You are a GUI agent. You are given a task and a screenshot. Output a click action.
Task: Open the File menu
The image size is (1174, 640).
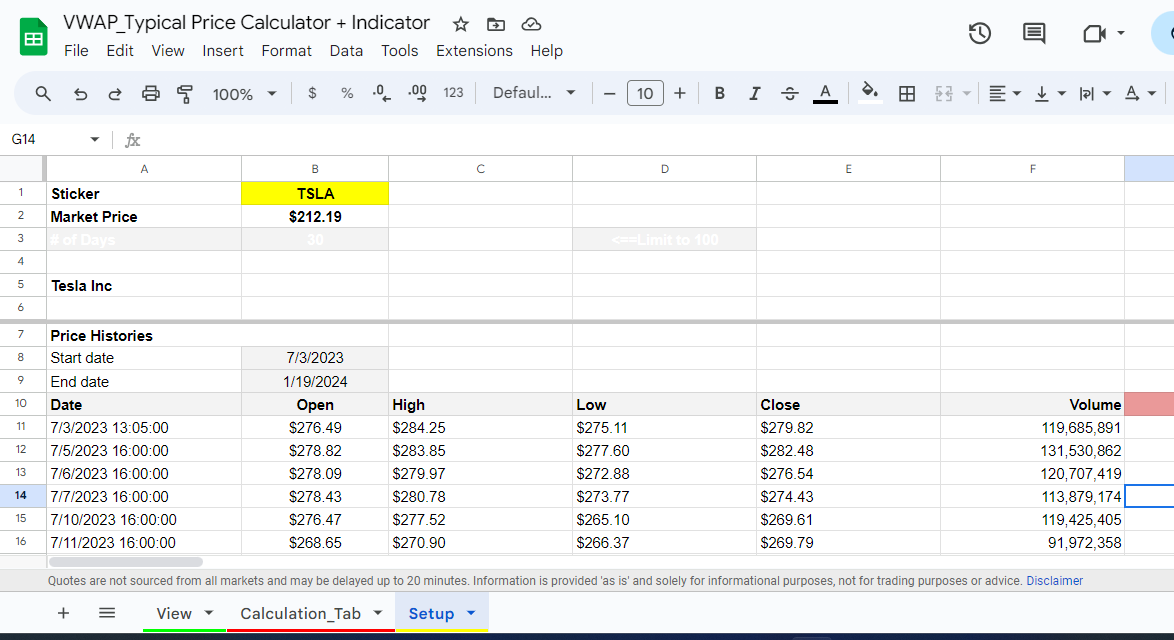[76, 51]
